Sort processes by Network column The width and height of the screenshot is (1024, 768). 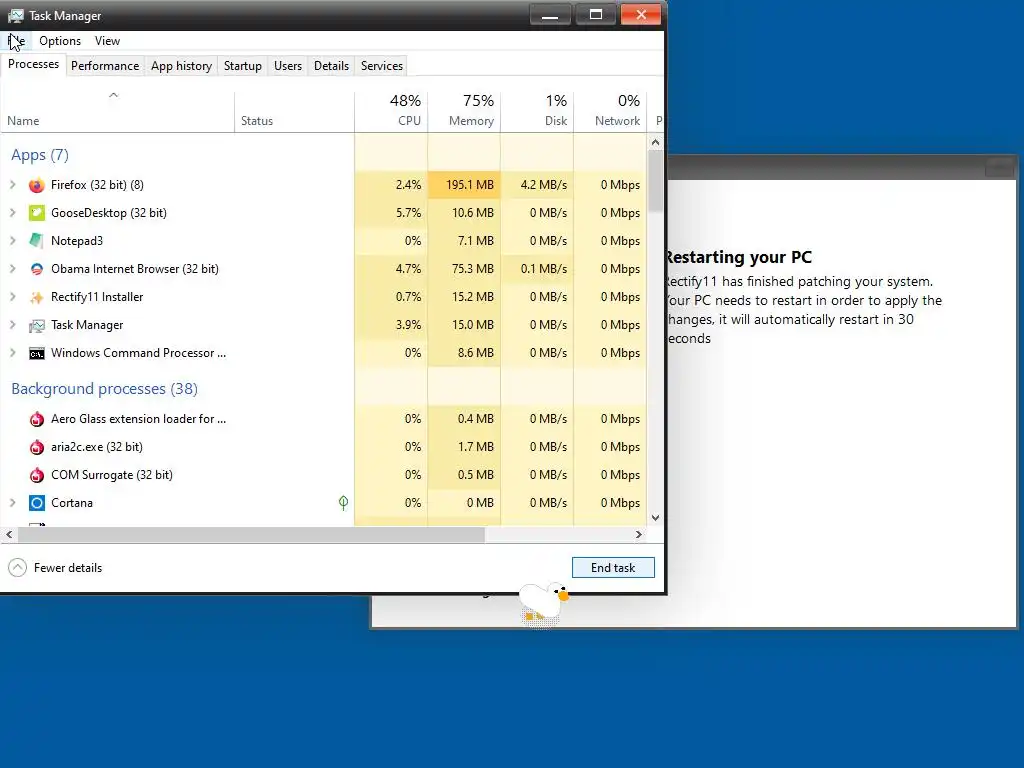(611, 112)
